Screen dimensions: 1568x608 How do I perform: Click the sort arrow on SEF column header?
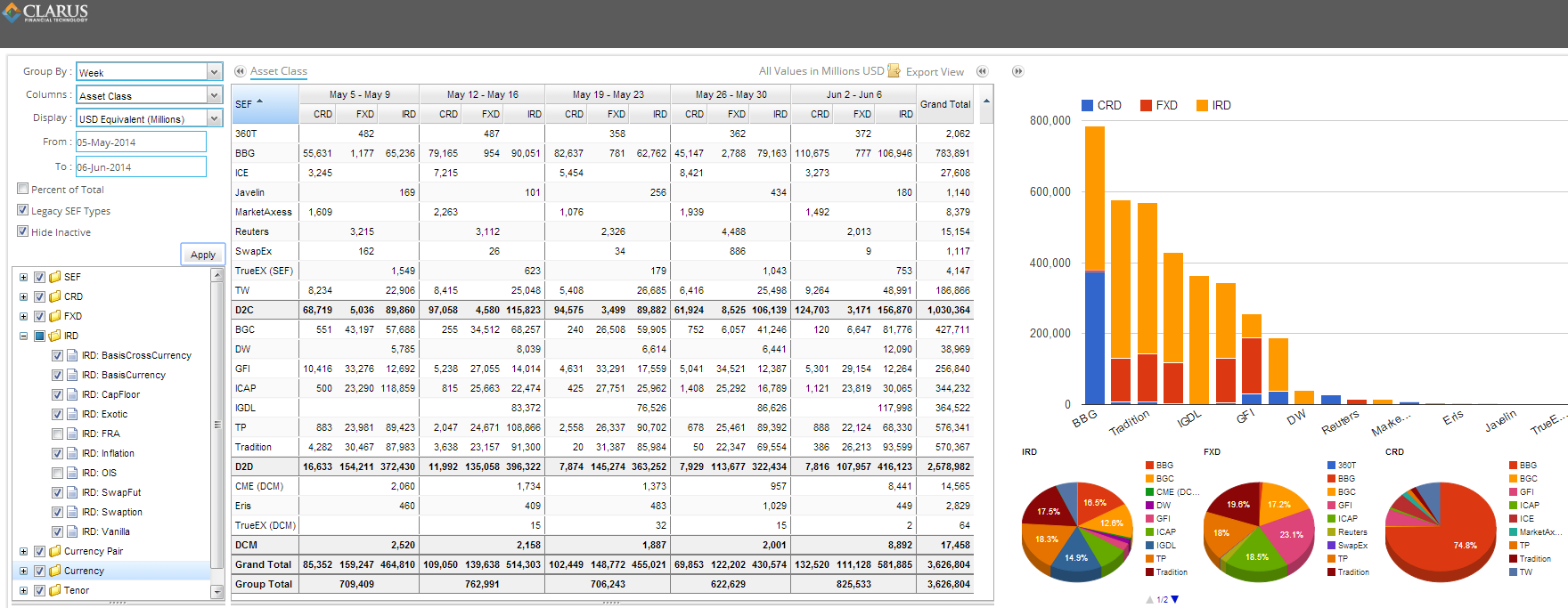(260, 101)
